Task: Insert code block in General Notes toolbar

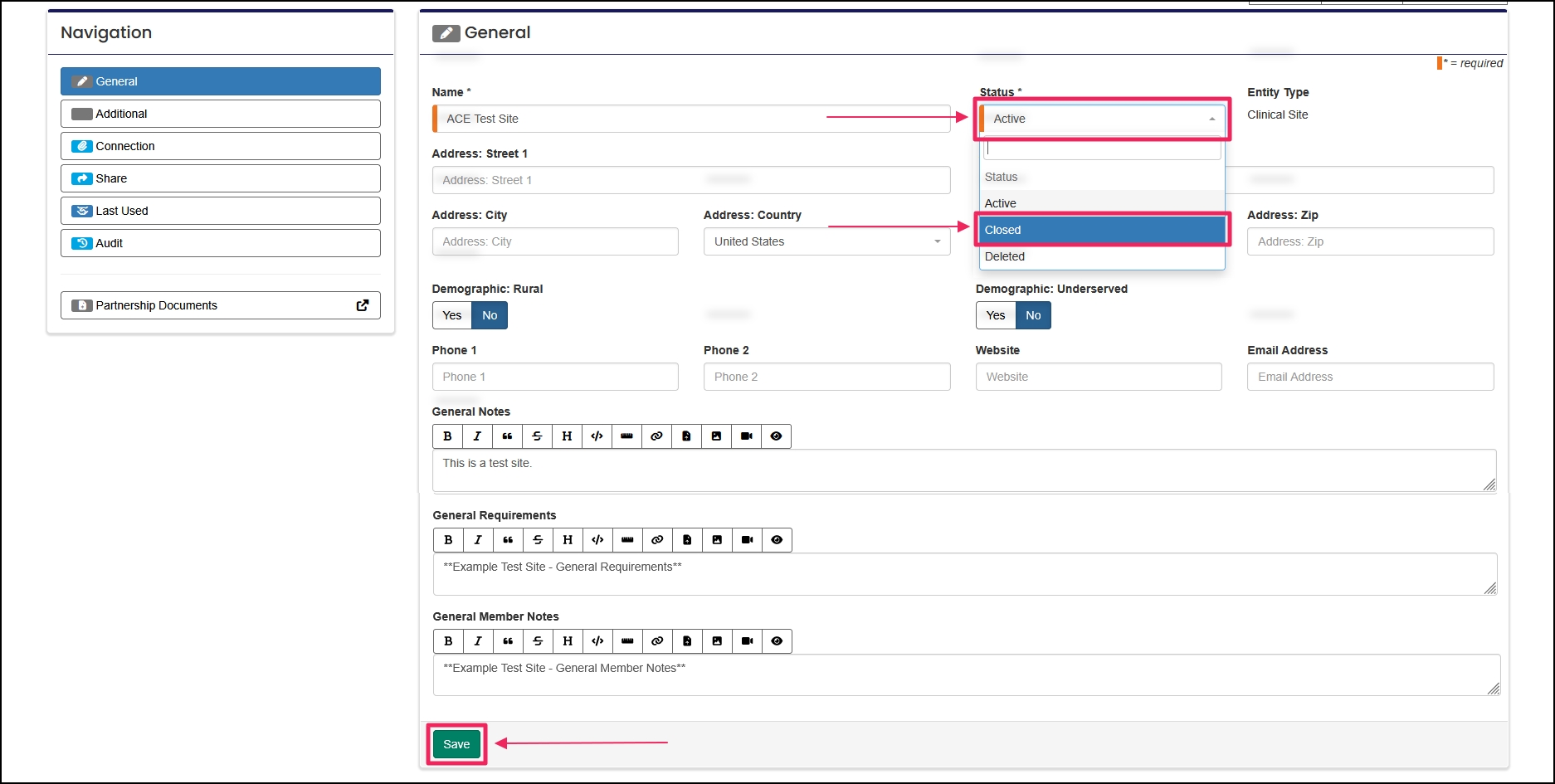Action: click(597, 436)
